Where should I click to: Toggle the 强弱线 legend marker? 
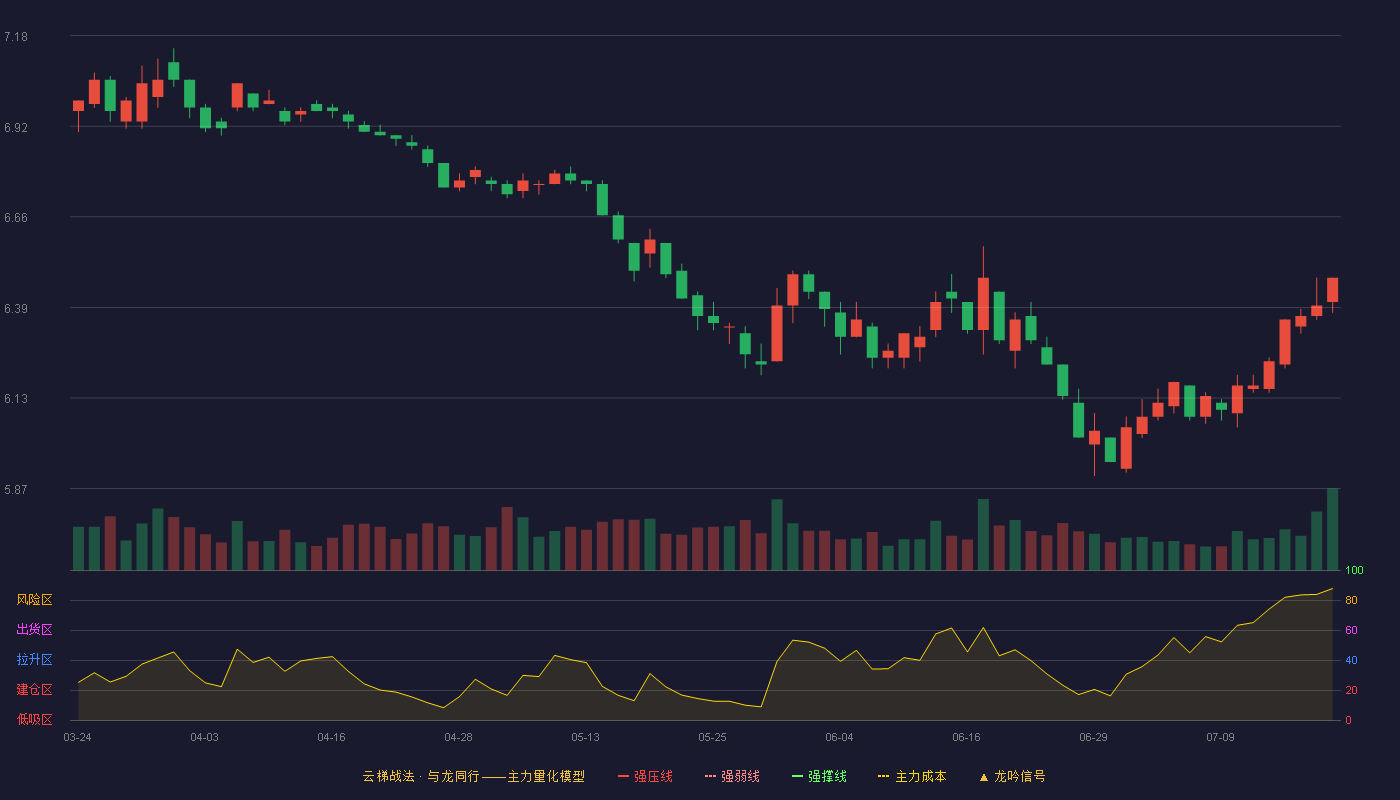[711, 776]
